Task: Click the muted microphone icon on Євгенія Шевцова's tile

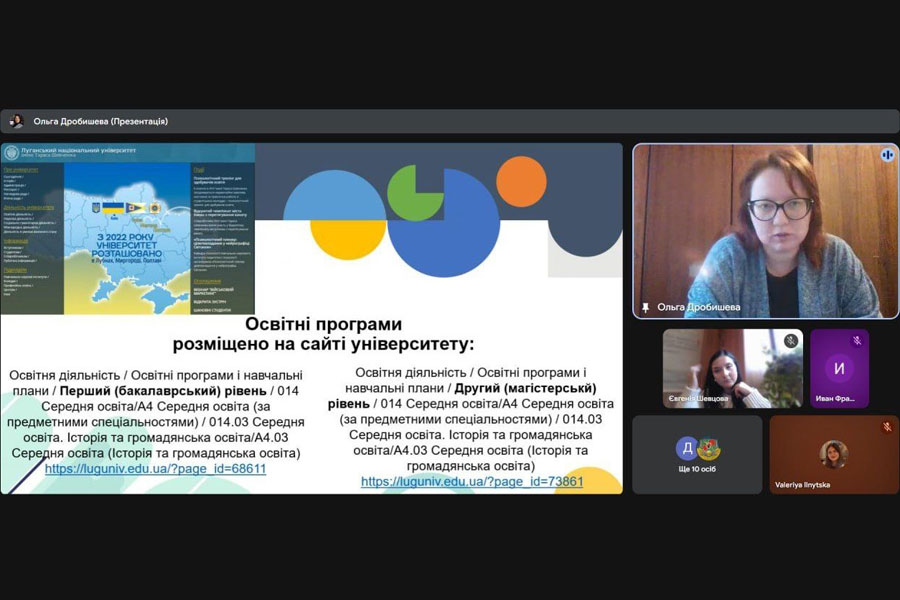Action: [x=791, y=340]
